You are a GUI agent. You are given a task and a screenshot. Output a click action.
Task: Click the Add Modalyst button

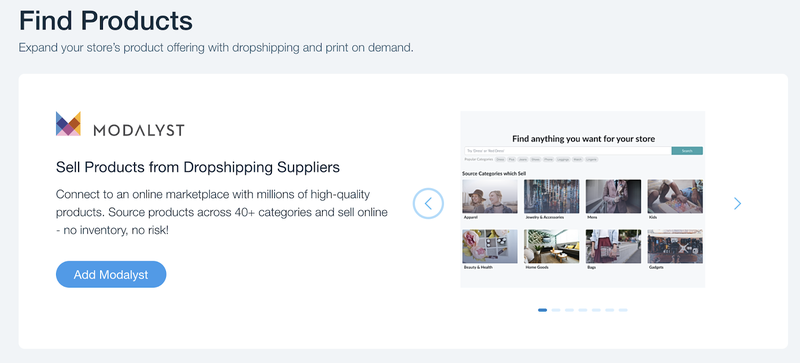point(111,275)
